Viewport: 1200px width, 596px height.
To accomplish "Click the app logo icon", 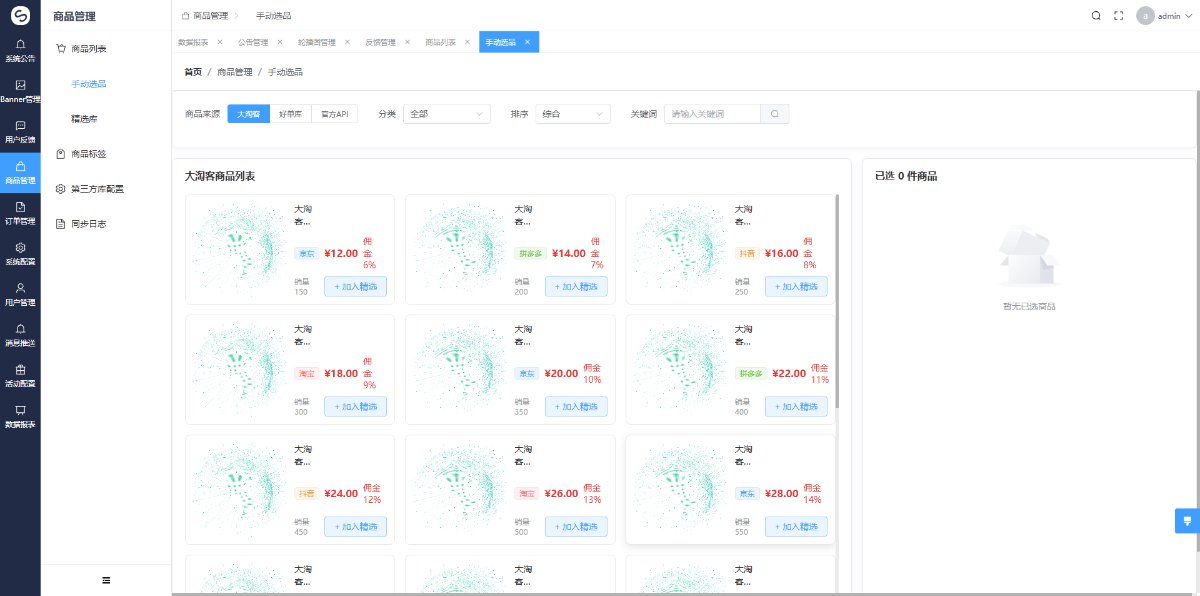I will coord(20,15).
